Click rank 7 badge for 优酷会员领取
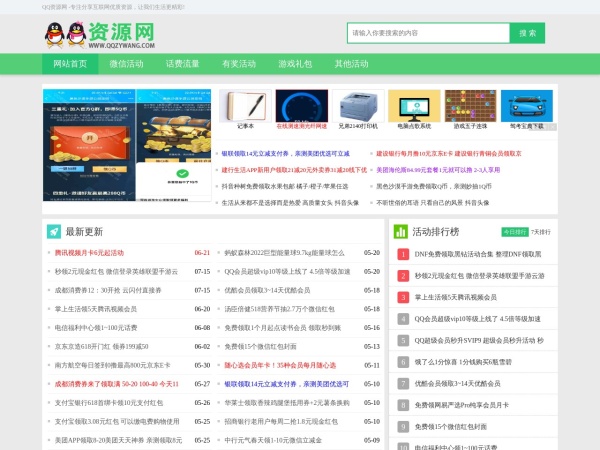 coord(403,383)
